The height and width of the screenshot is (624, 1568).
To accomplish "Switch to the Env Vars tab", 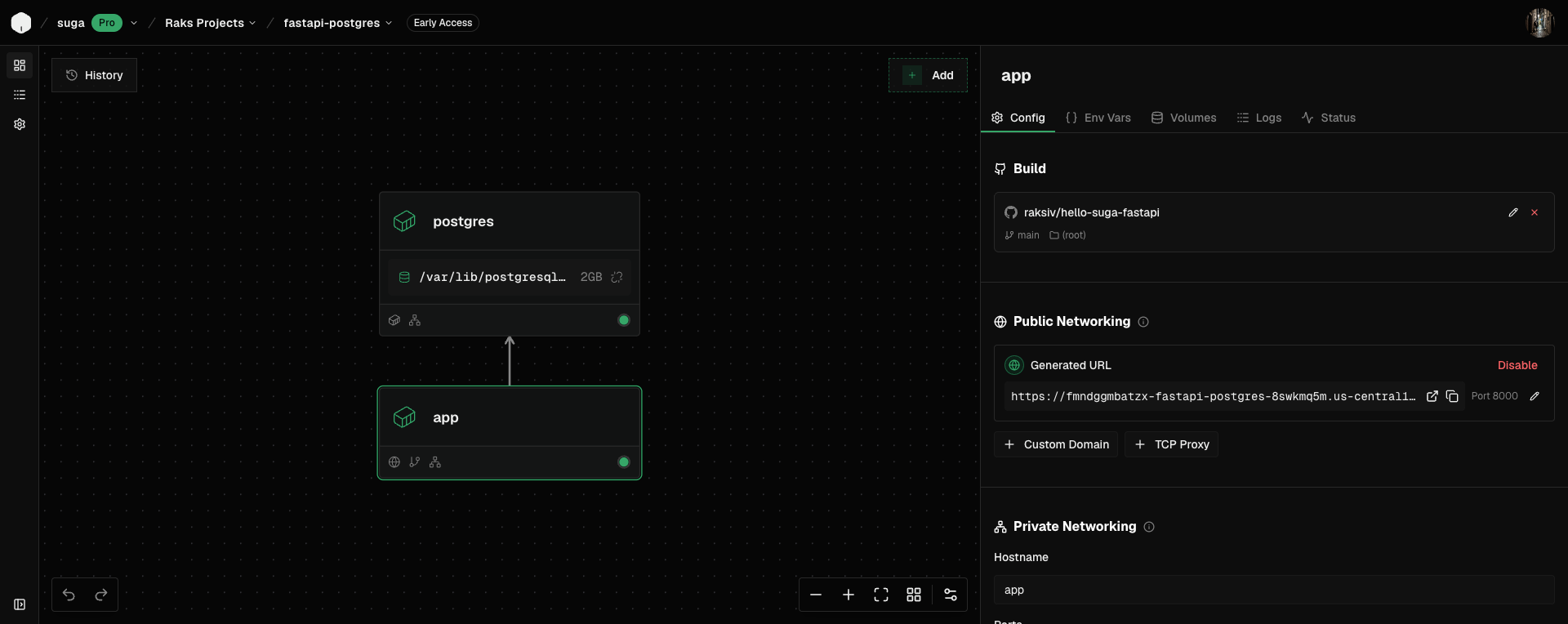I will click(1098, 118).
